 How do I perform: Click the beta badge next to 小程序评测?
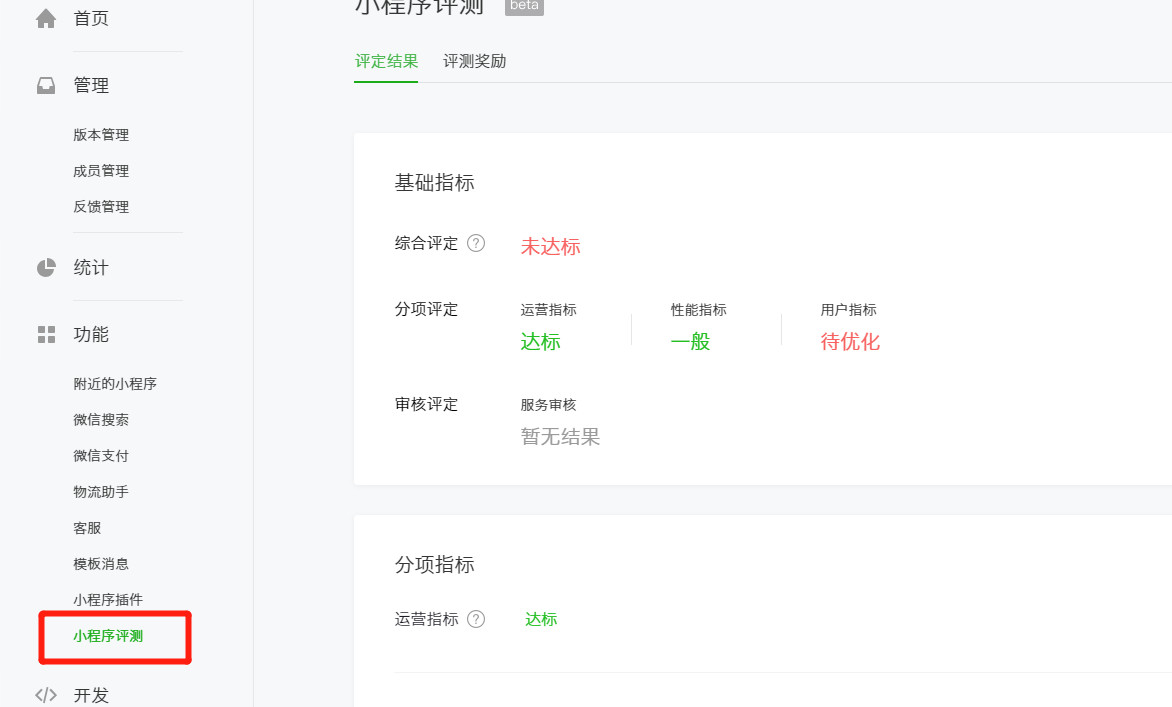pos(524,6)
